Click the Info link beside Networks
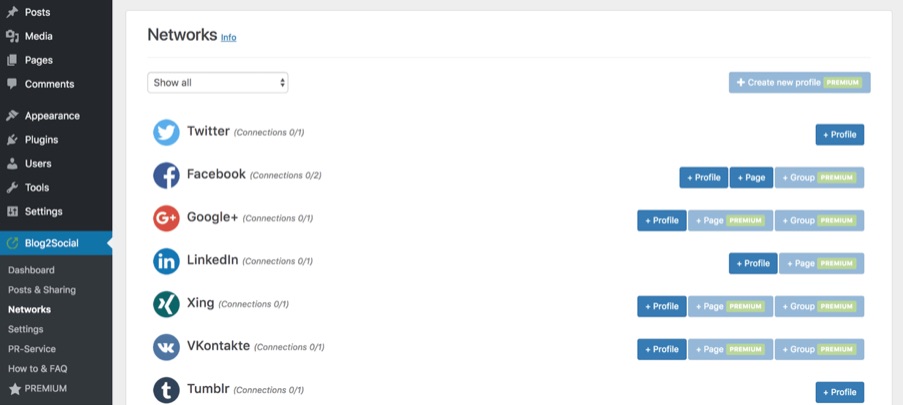This screenshot has height=405, width=903. point(229,37)
